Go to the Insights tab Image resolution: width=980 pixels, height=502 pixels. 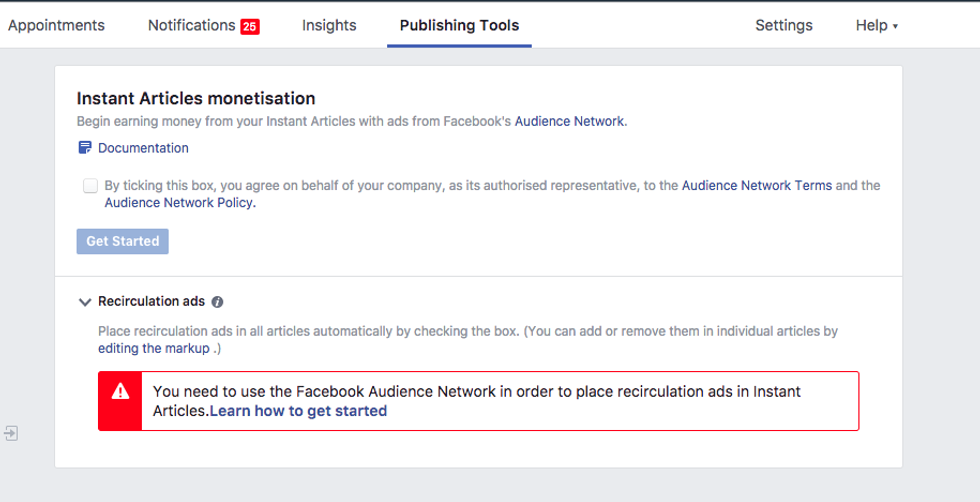point(329,26)
